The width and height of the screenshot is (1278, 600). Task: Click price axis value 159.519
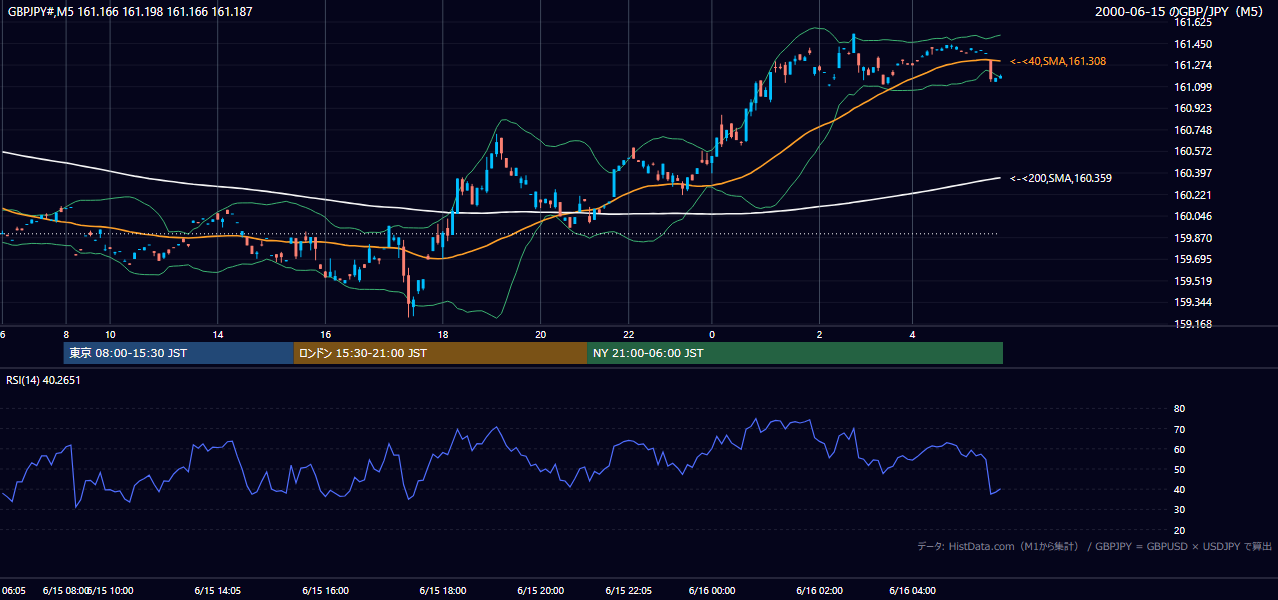pos(1193,281)
